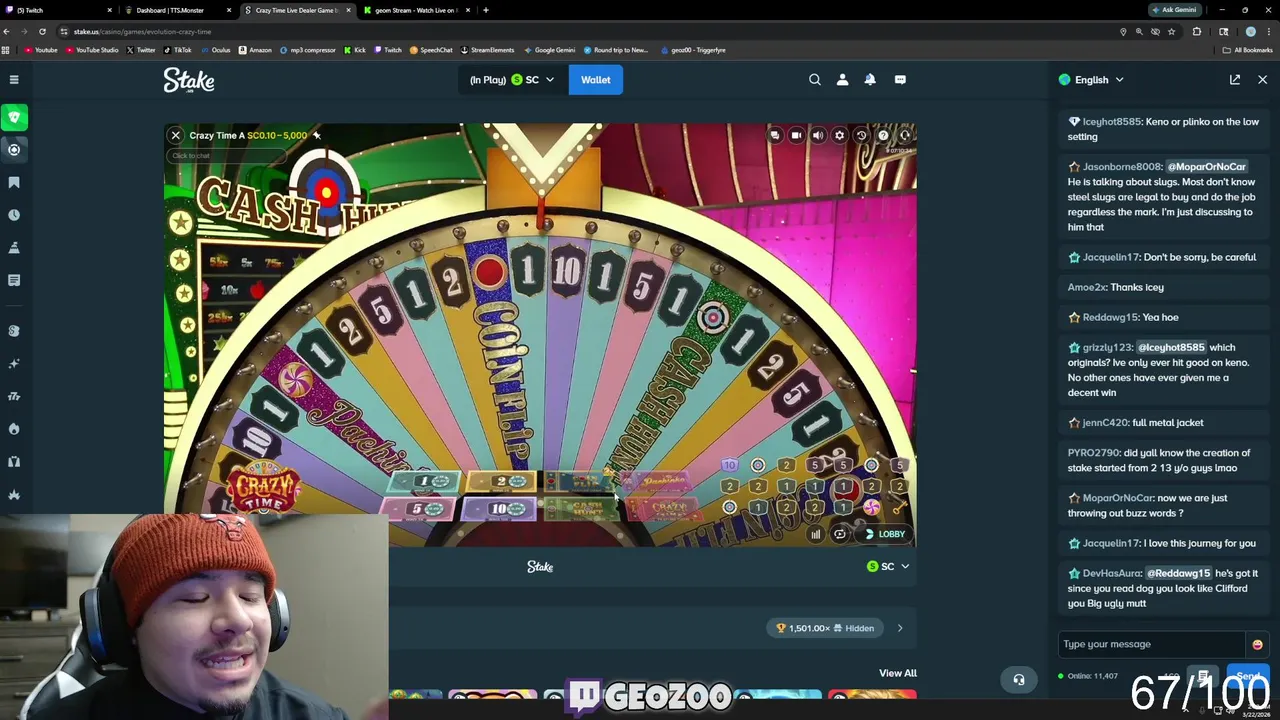
Task: Open game history clock icon
Action: coord(861,135)
